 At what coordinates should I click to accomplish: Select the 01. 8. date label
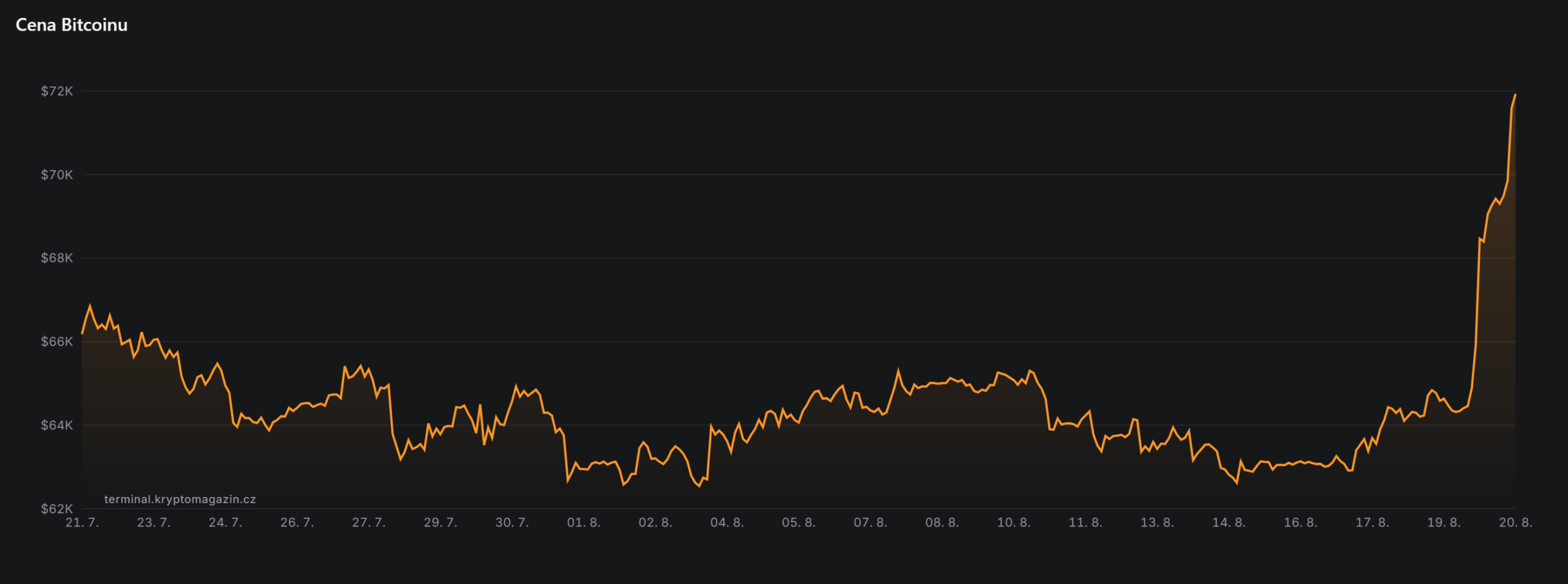click(584, 523)
